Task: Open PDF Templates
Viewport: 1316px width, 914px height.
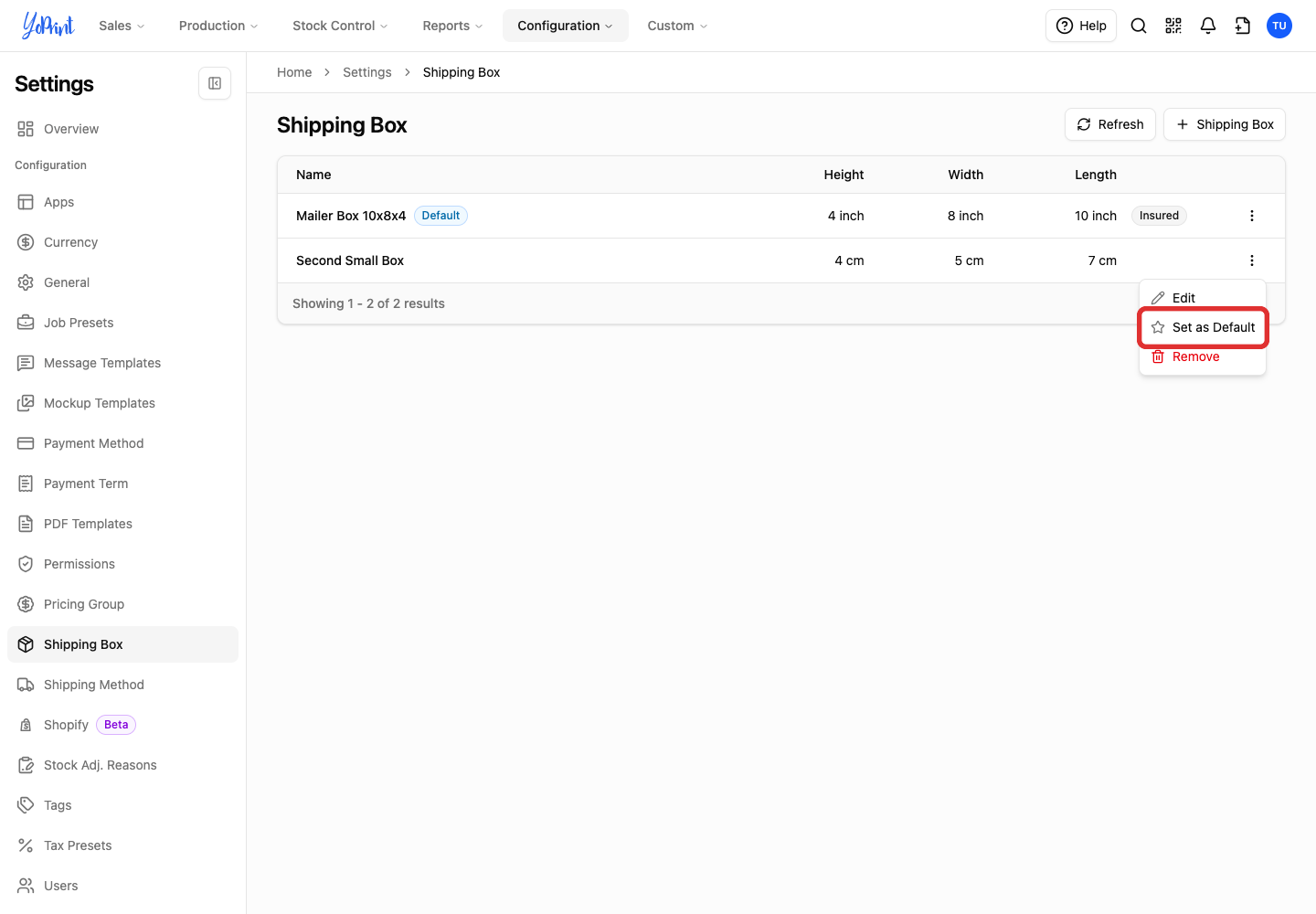Action: (122, 524)
